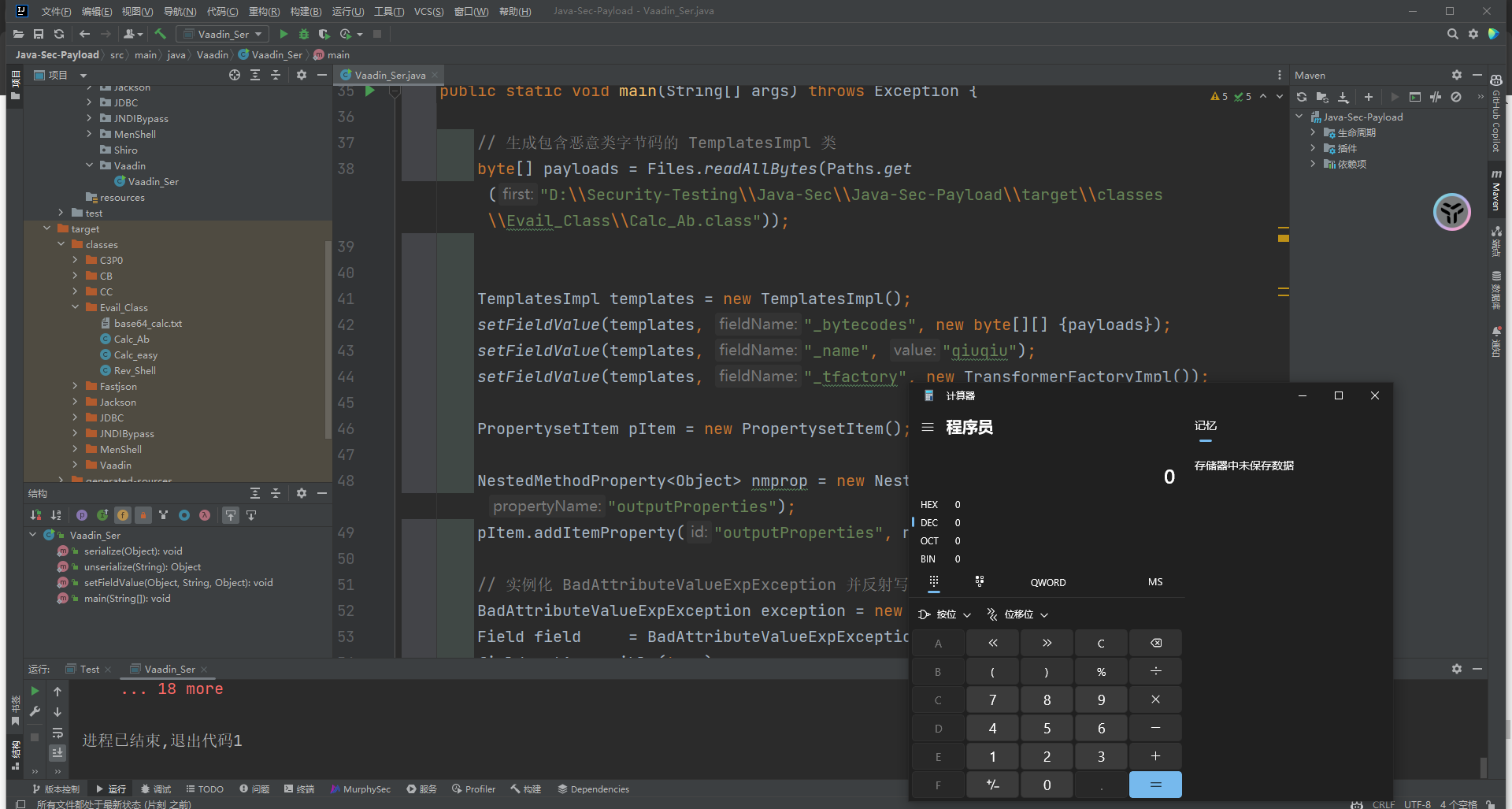Click run console vertical scrollbar thumb
The width and height of the screenshot is (1512, 809).
[1483, 767]
